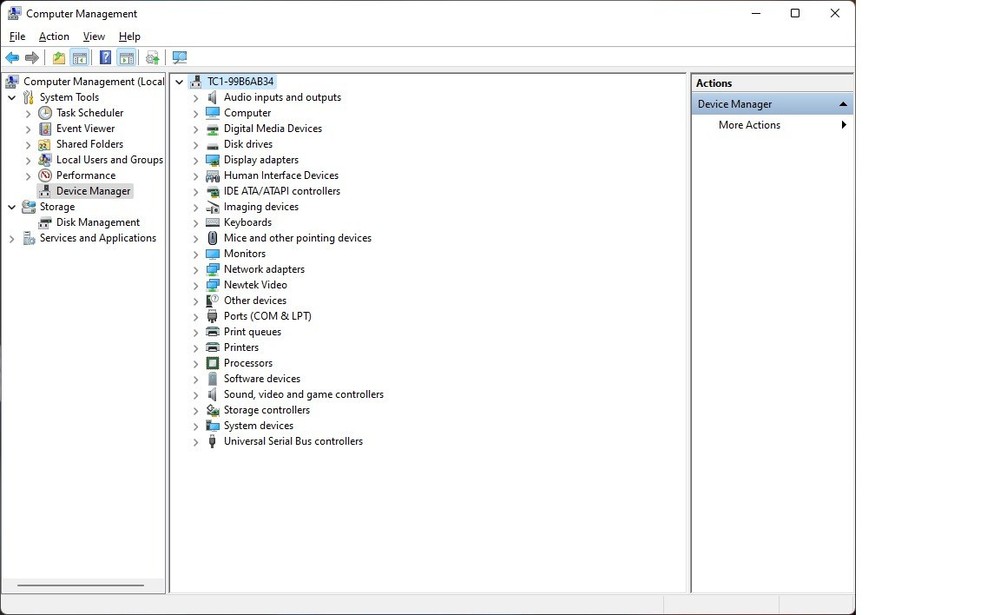1000x615 pixels.
Task: Open the Action menu
Action: 54,36
